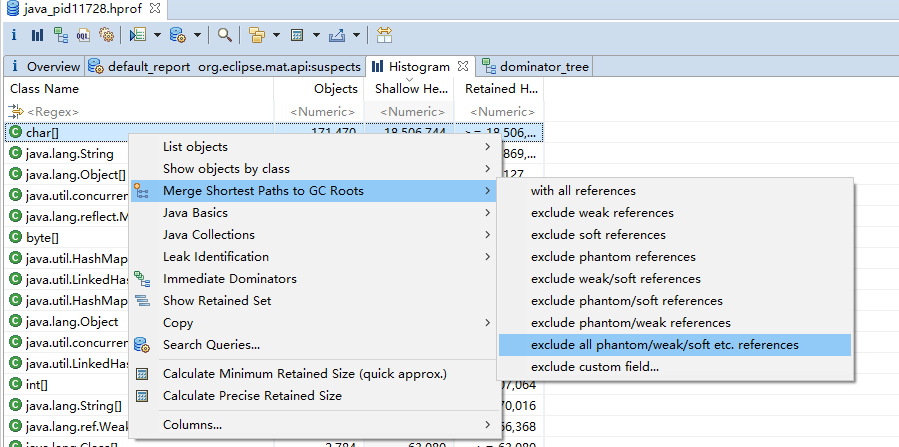The height and width of the screenshot is (447, 899).
Task: Sort by the Shallow Heap column header
Action: pyautogui.click(x=409, y=89)
